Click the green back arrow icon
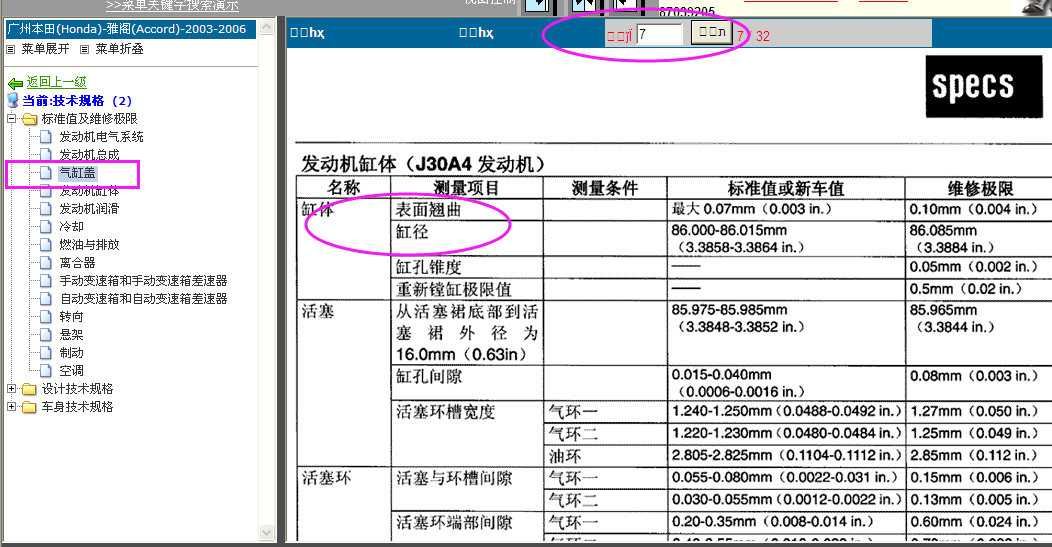 click(x=15, y=83)
